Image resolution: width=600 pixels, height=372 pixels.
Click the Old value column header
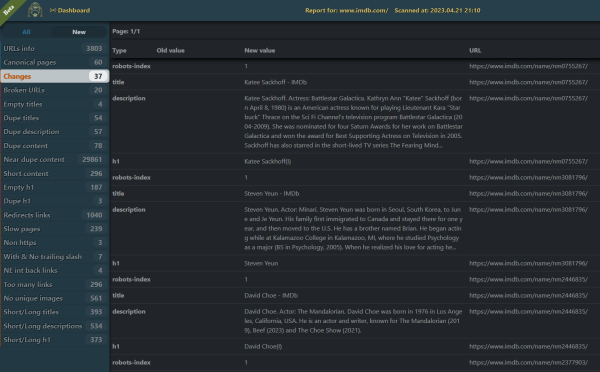point(170,51)
